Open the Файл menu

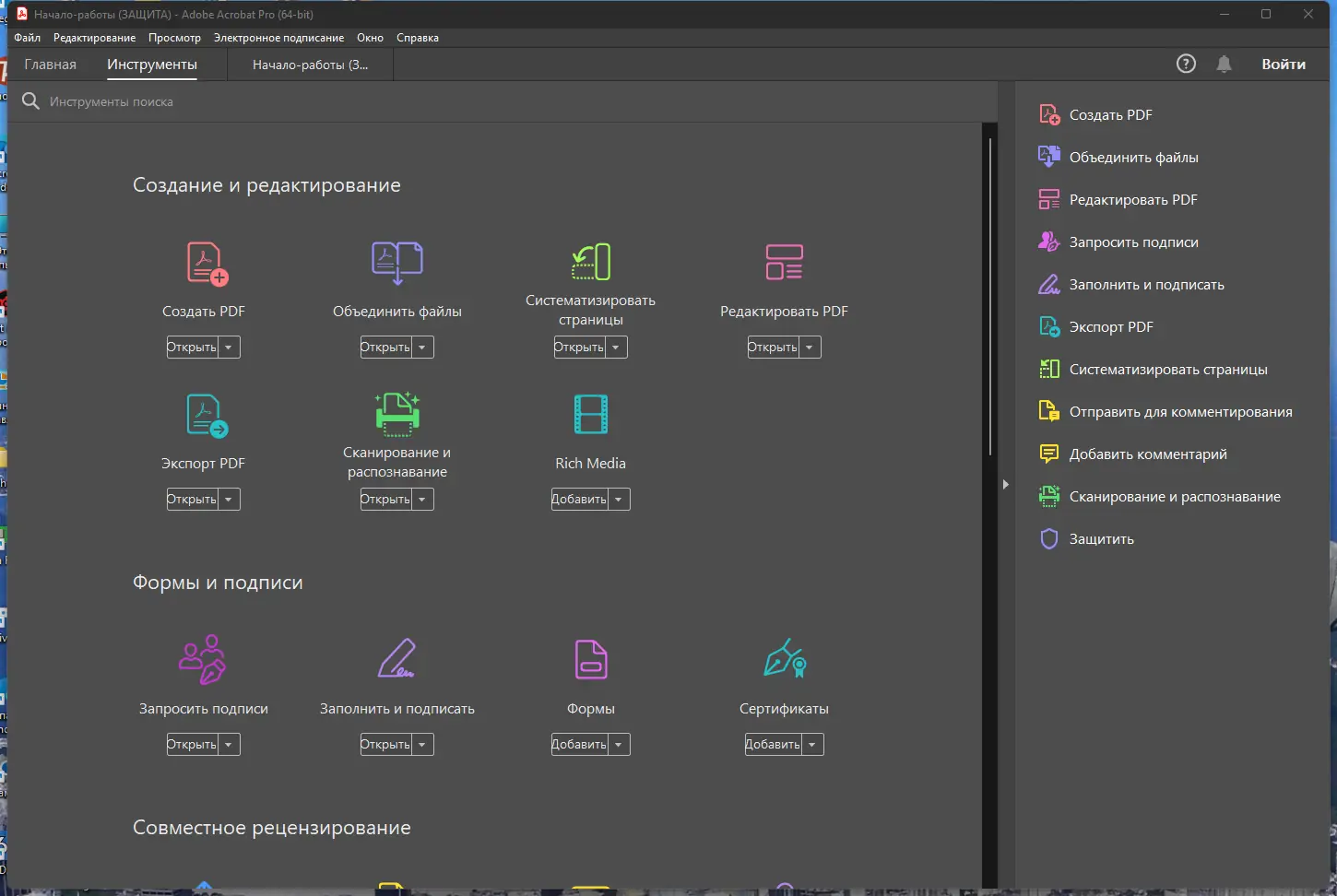pos(27,38)
